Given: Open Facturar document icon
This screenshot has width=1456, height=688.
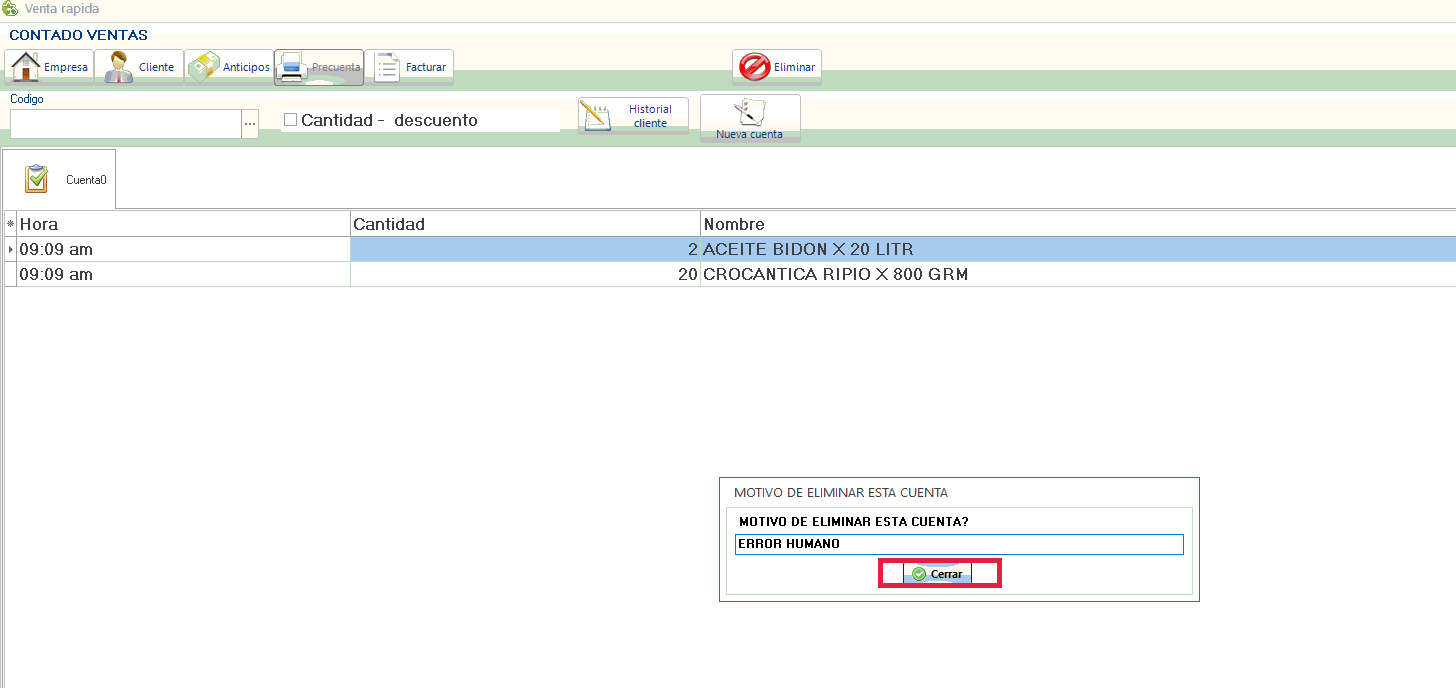Looking at the screenshot, I should coord(388,67).
